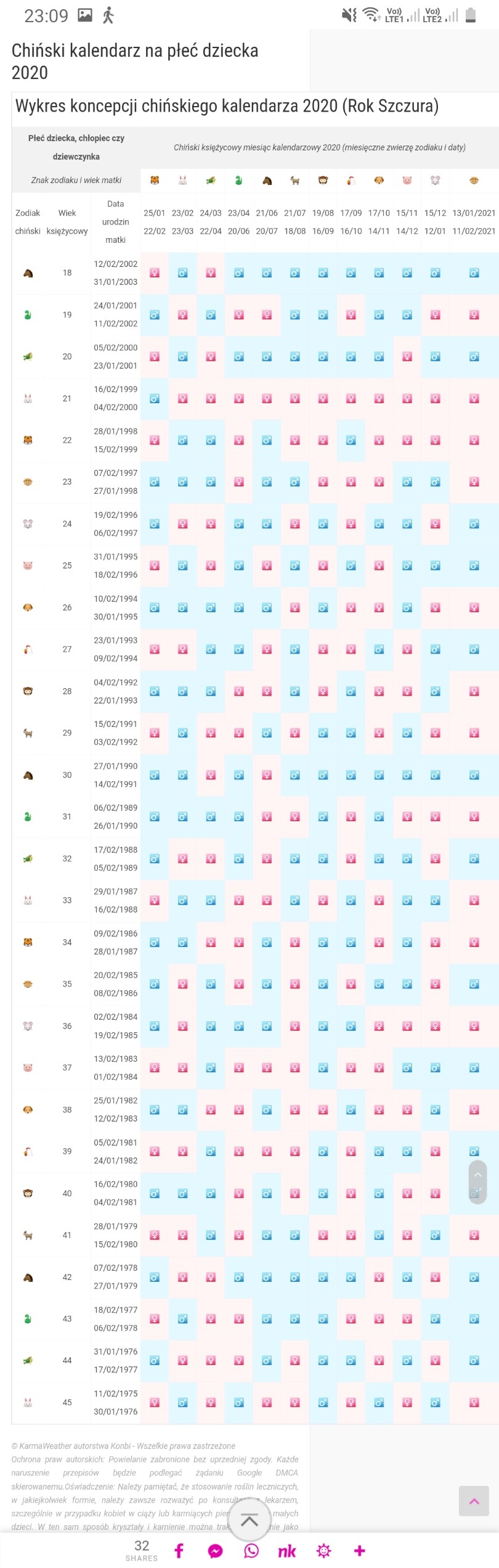Select the monkey zodiac icon in header row

(x=323, y=180)
